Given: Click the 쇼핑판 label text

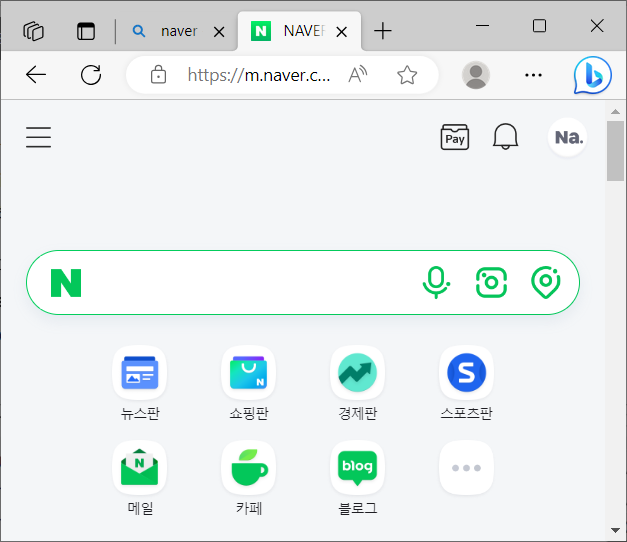Looking at the screenshot, I should point(249,413).
